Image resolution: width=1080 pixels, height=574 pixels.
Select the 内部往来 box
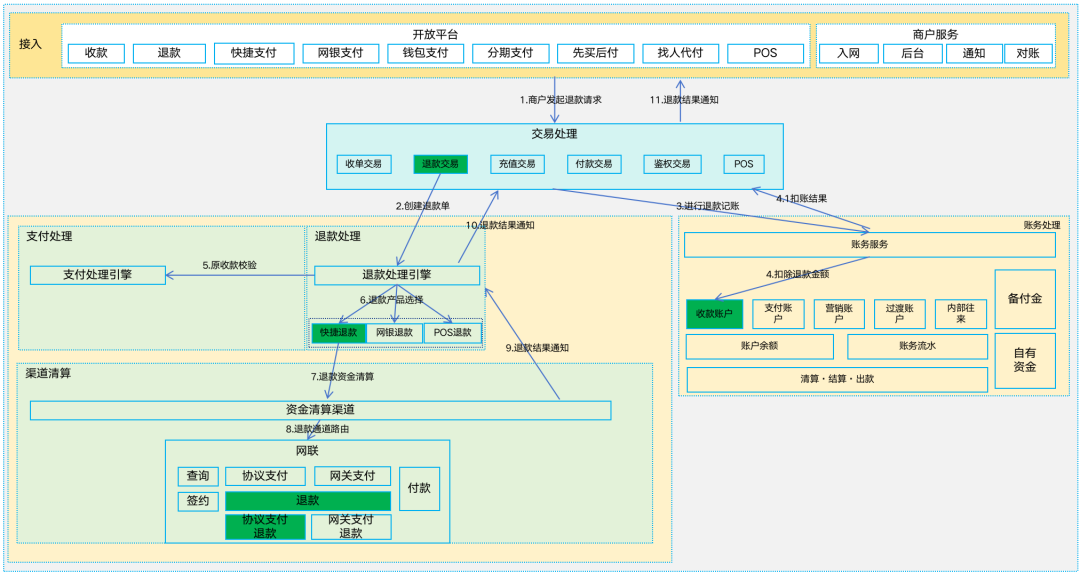(961, 314)
